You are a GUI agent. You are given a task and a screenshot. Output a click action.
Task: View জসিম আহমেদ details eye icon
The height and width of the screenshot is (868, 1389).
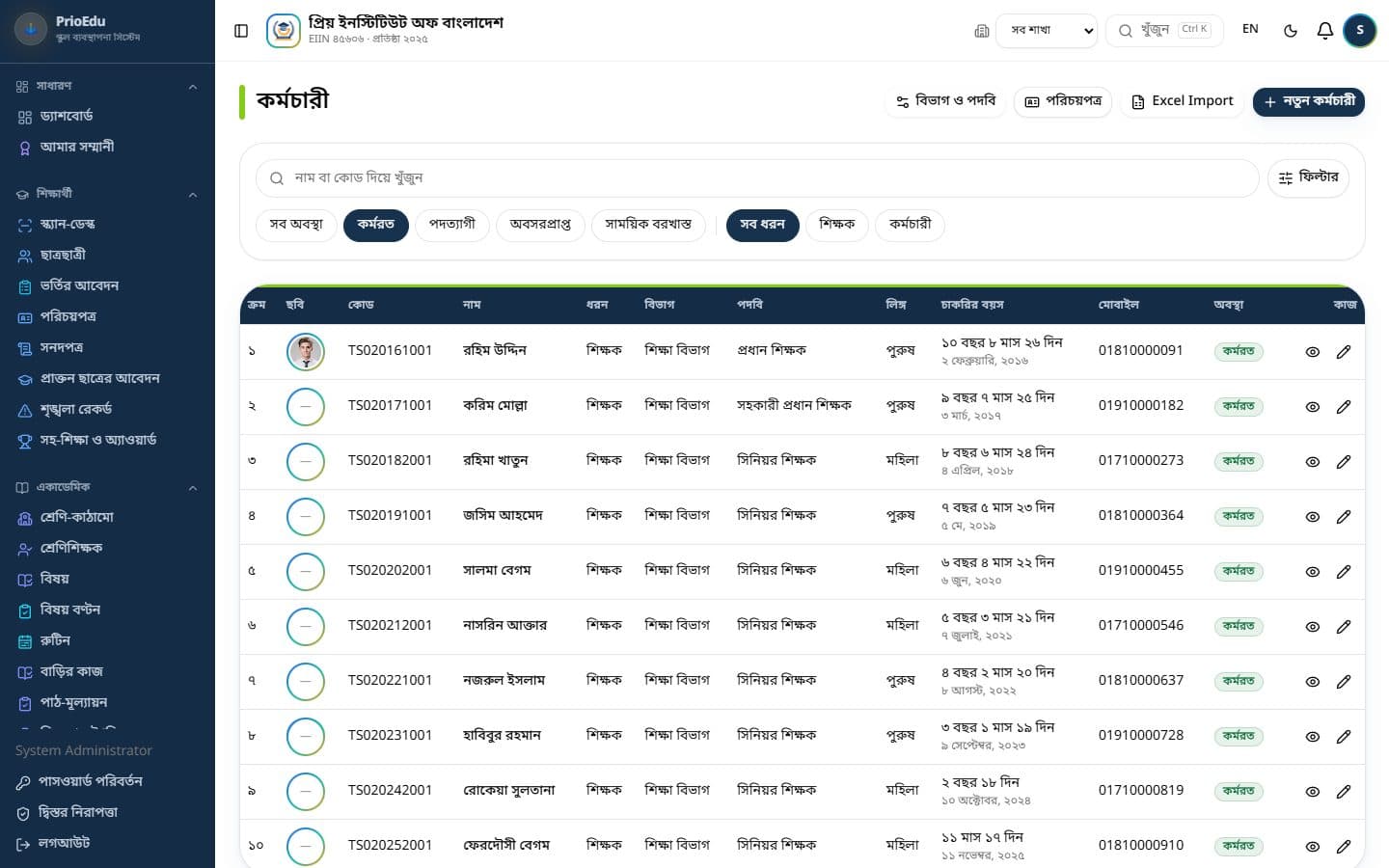1313,517
